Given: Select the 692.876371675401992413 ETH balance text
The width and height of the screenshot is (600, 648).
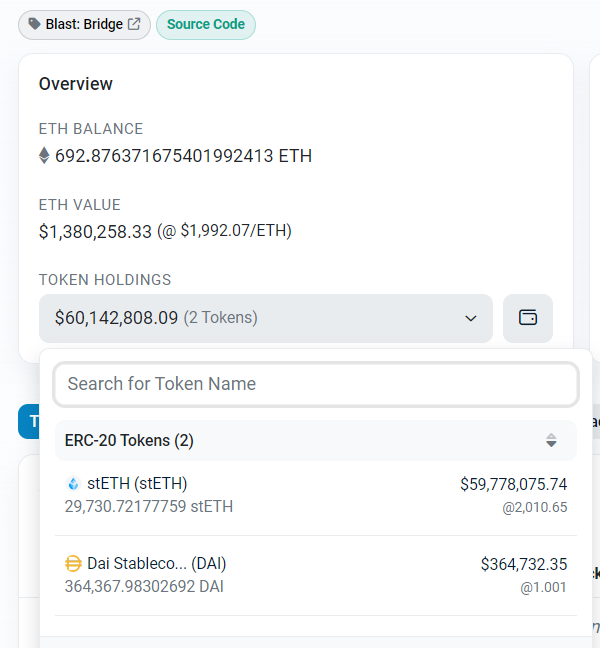Looking at the screenshot, I should coord(183,156).
